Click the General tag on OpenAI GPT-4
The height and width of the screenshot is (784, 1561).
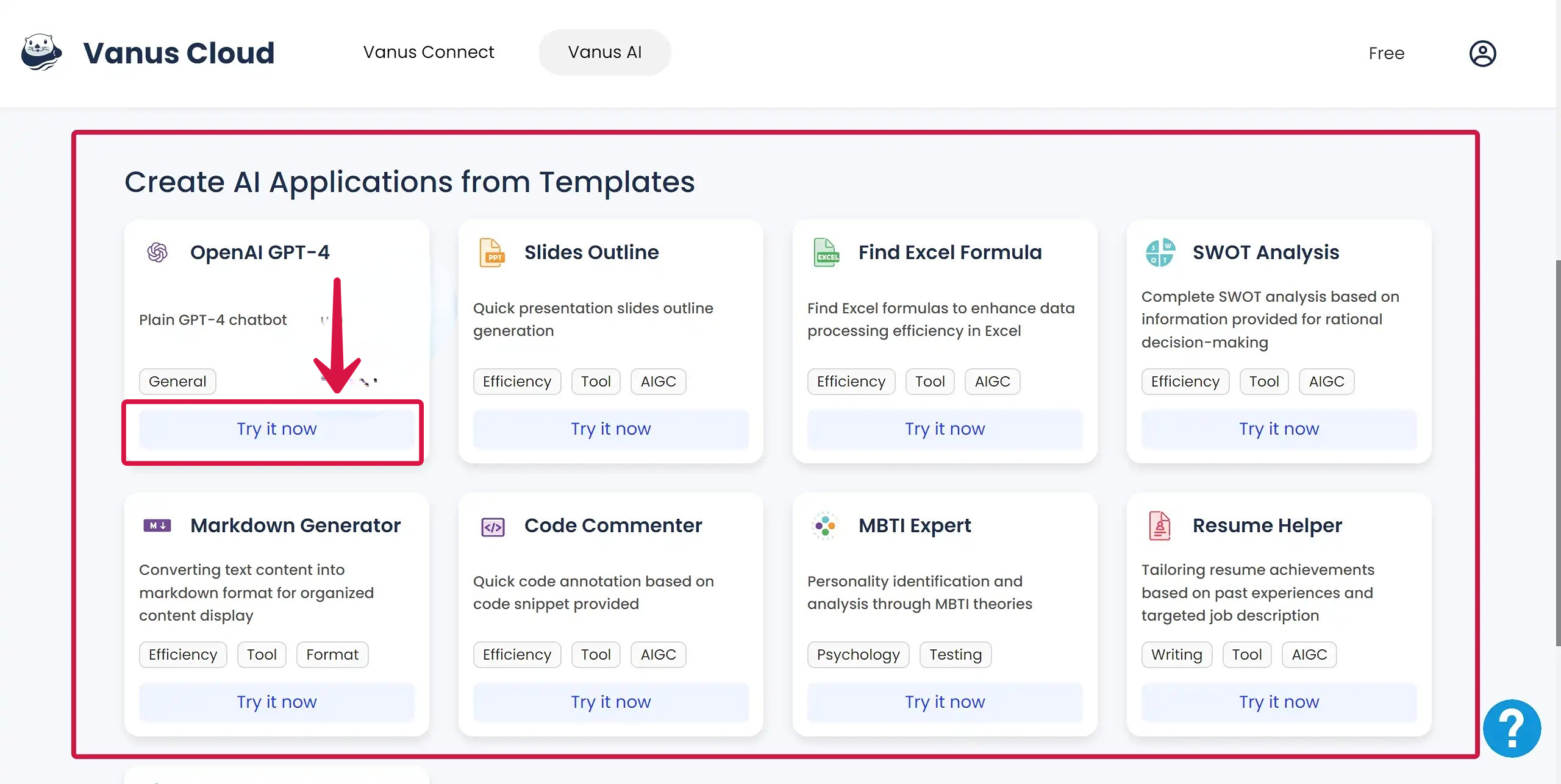click(177, 382)
